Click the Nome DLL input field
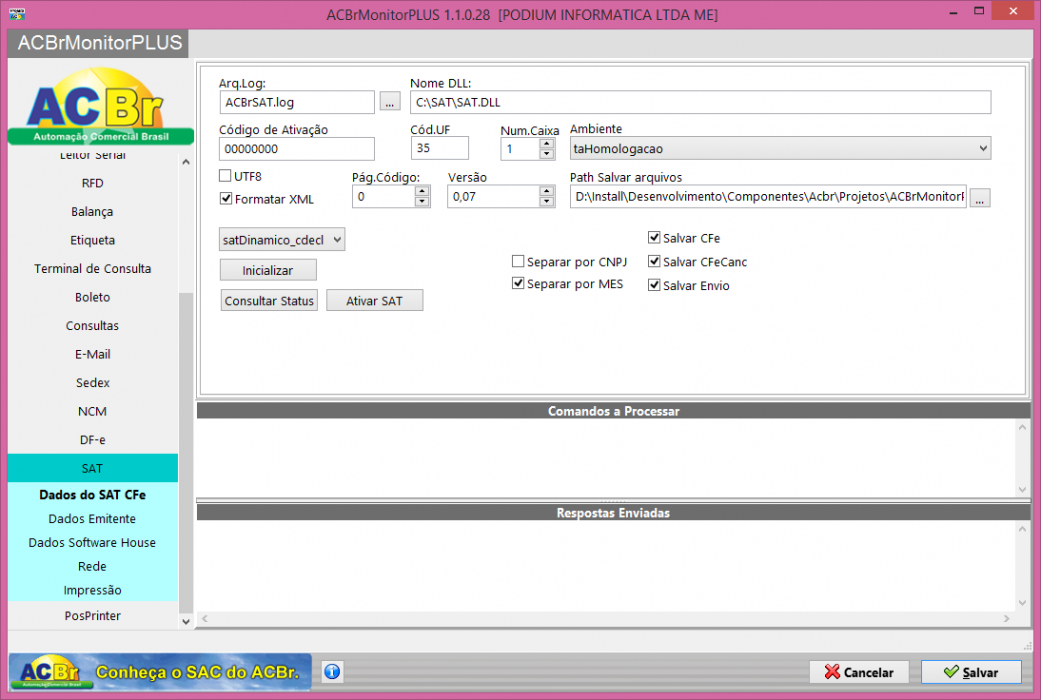The width and height of the screenshot is (1041, 700). point(700,102)
